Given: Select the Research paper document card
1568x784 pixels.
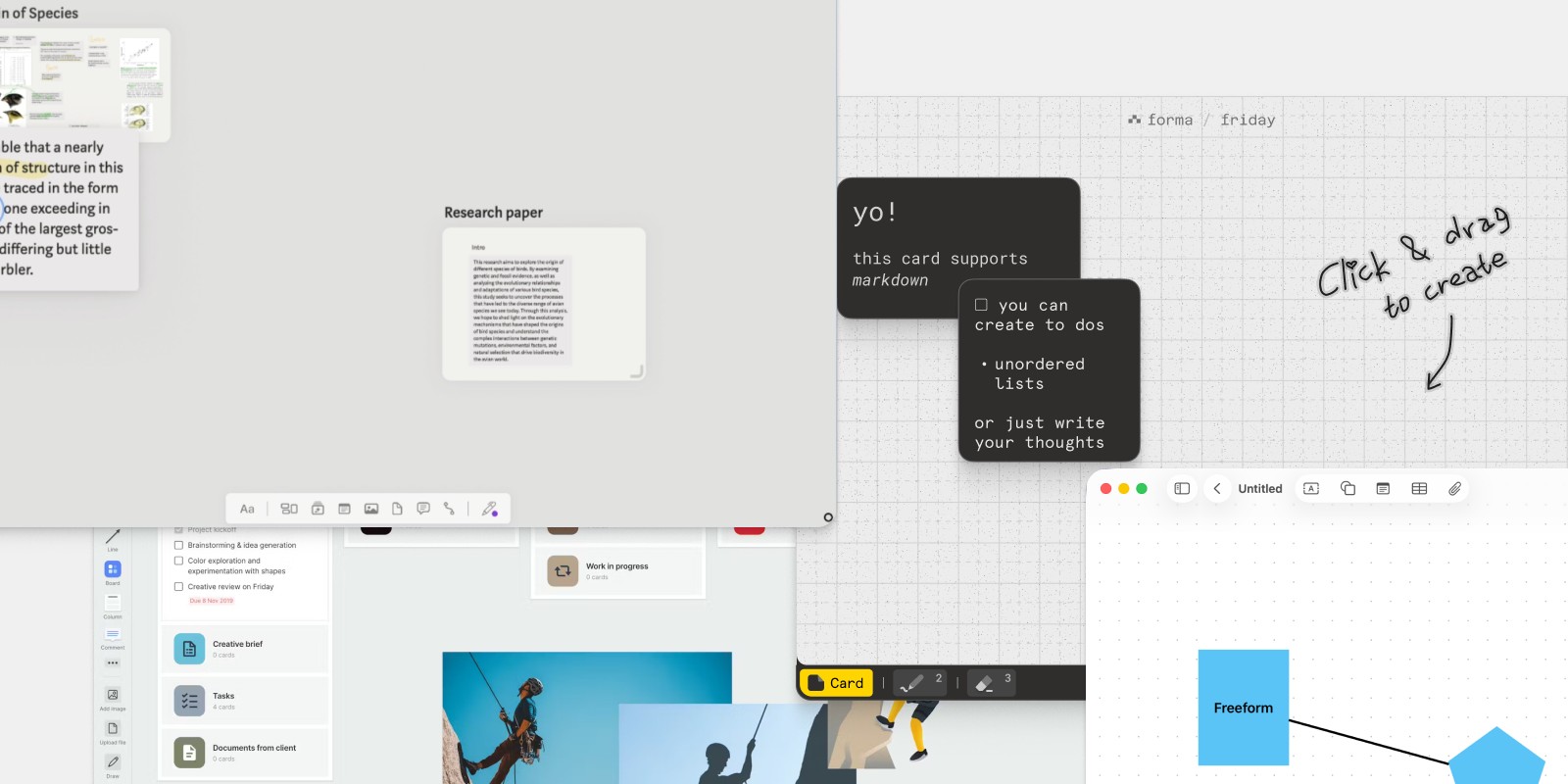Looking at the screenshot, I should pos(544,304).
